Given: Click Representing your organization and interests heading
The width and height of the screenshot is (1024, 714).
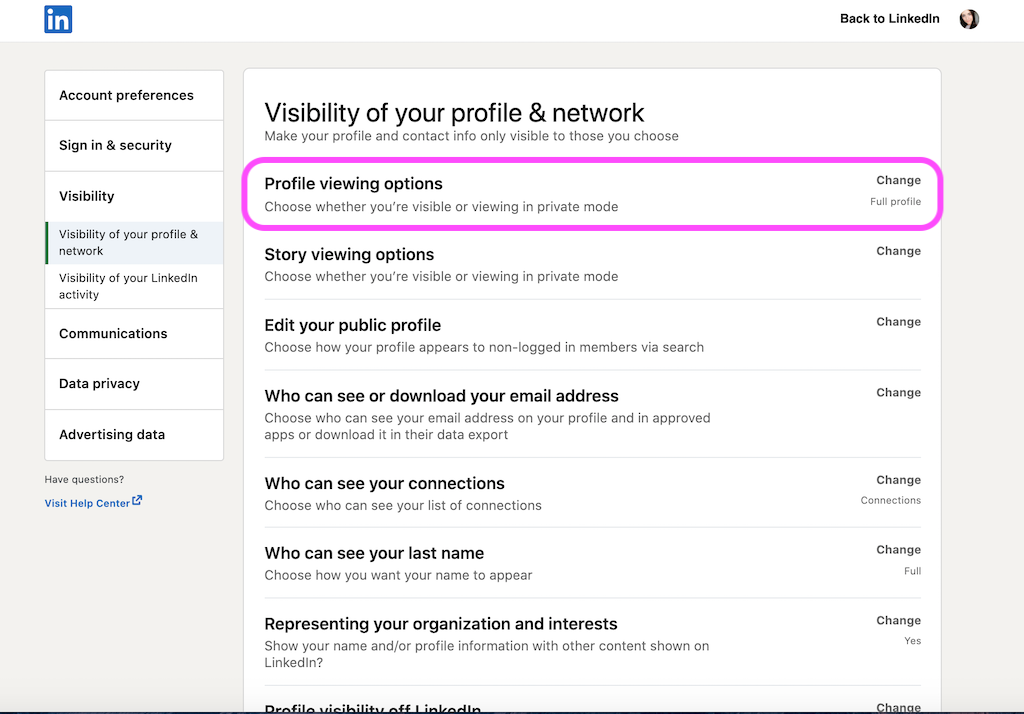Looking at the screenshot, I should tap(441, 624).
